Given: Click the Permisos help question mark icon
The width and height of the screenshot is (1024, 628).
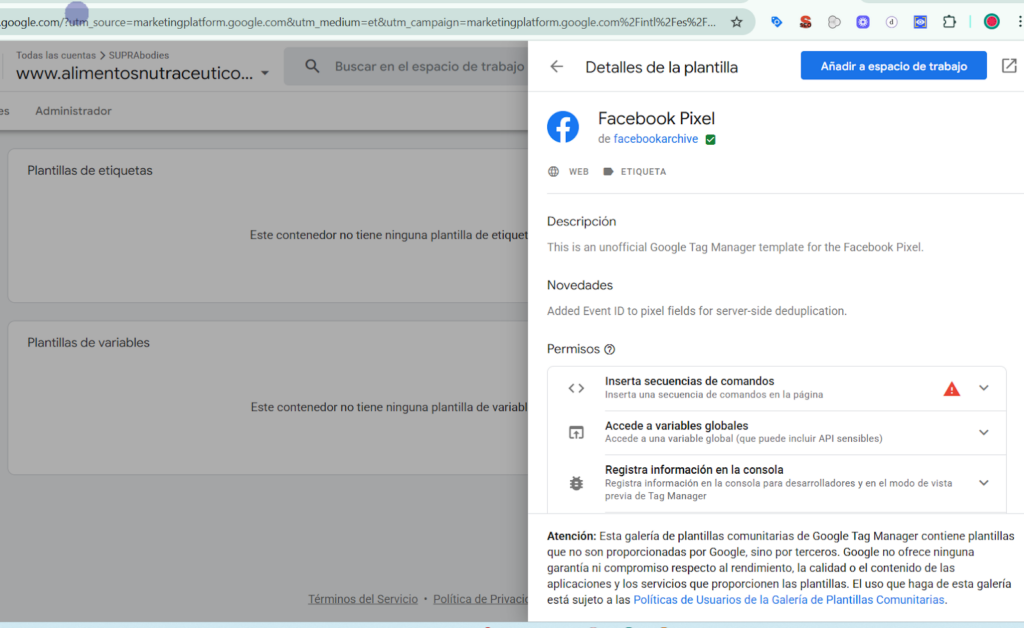Looking at the screenshot, I should pyautogui.click(x=610, y=350).
